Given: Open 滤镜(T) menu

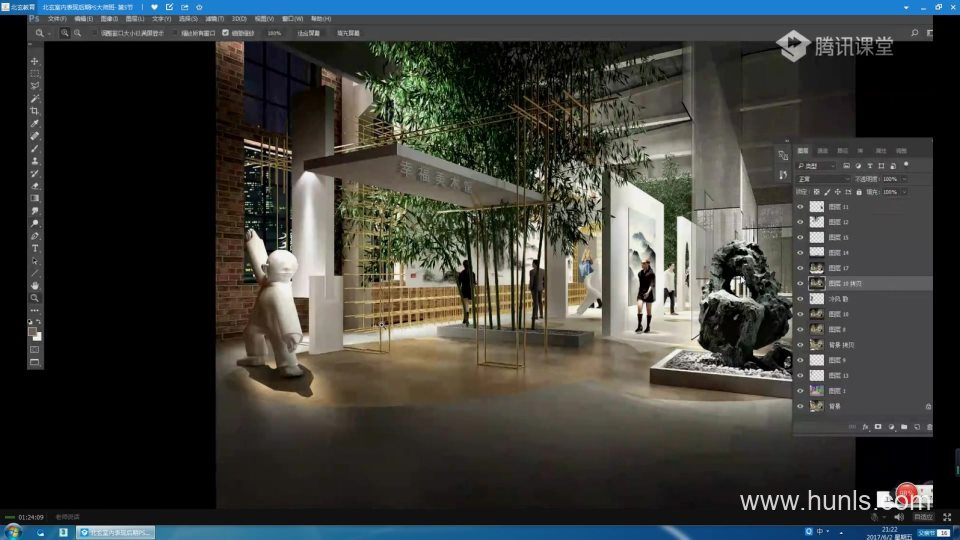Looking at the screenshot, I should tap(214, 19).
